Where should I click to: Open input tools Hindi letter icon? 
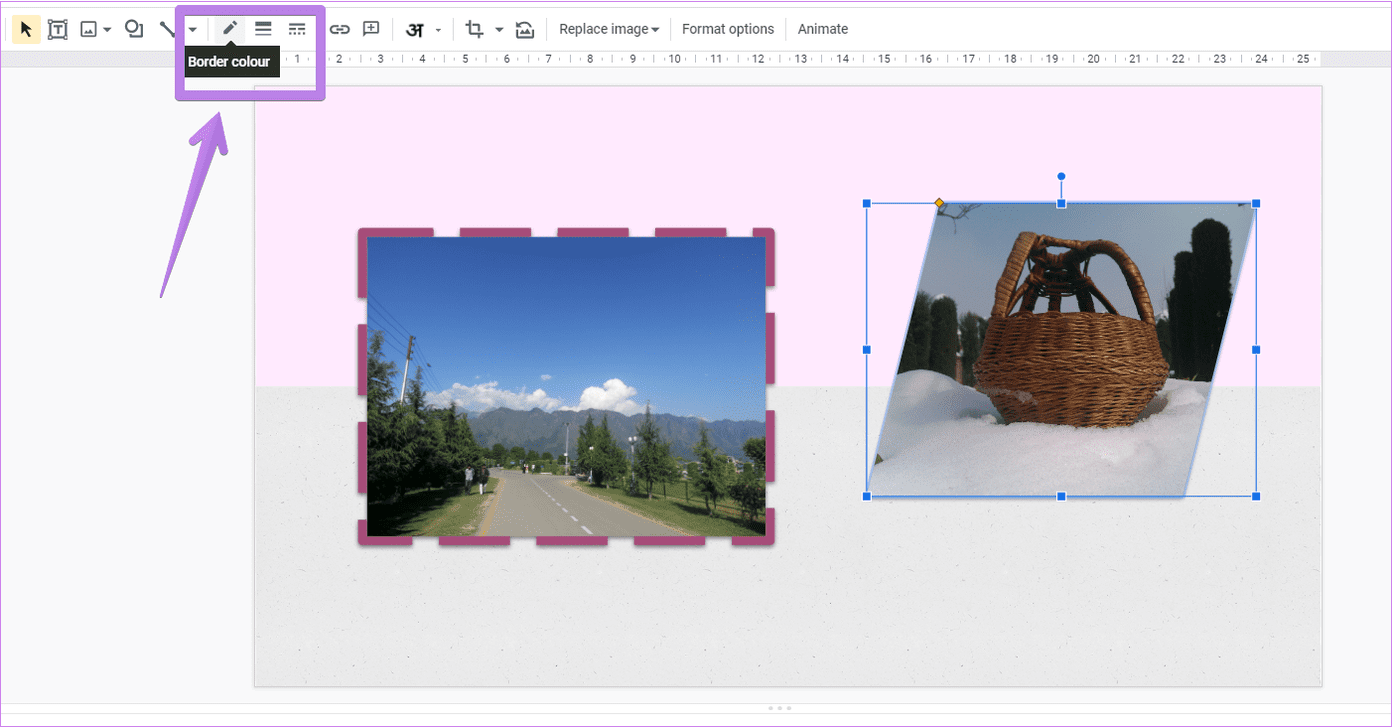[414, 30]
